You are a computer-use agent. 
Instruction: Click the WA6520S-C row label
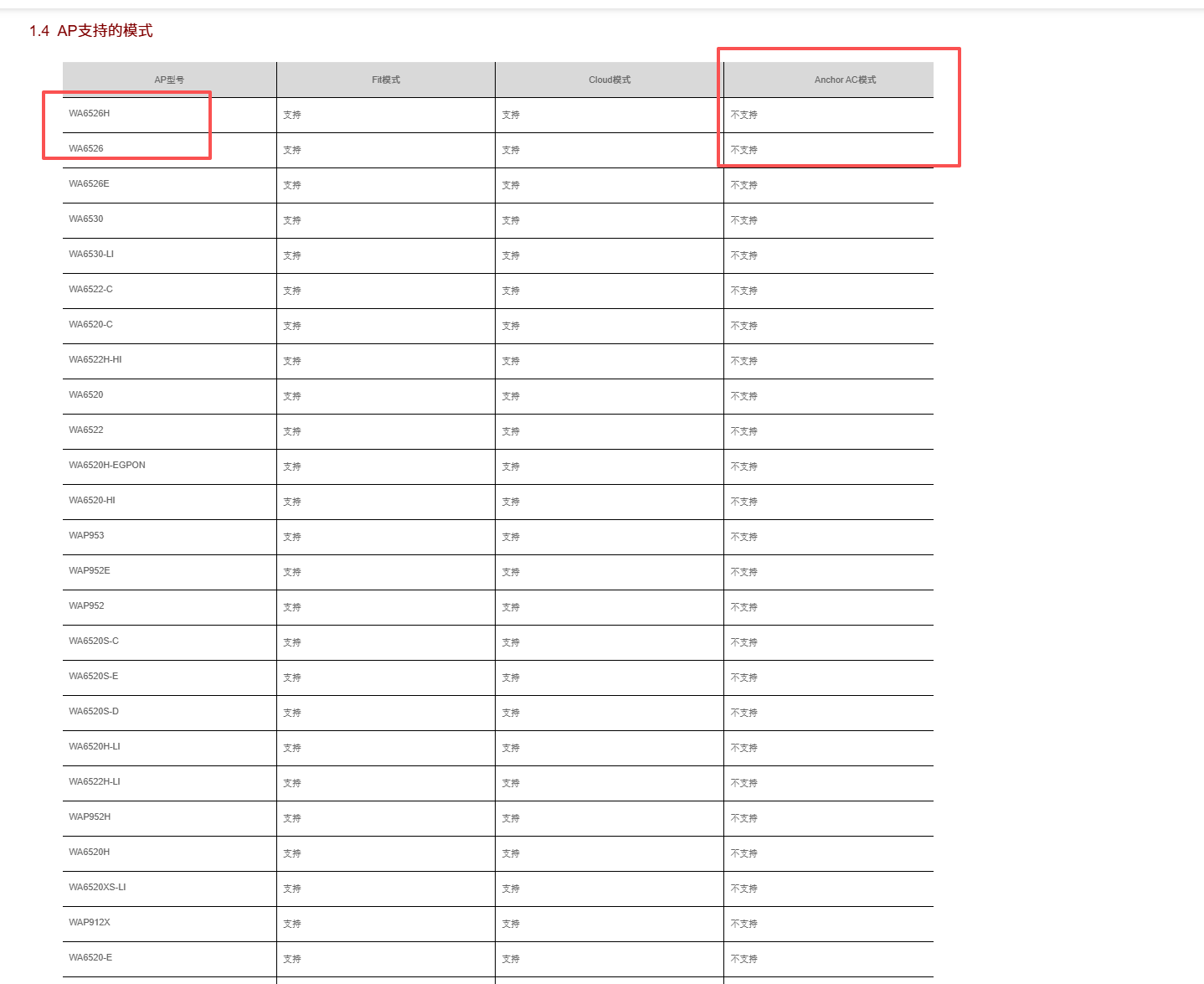[94, 641]
